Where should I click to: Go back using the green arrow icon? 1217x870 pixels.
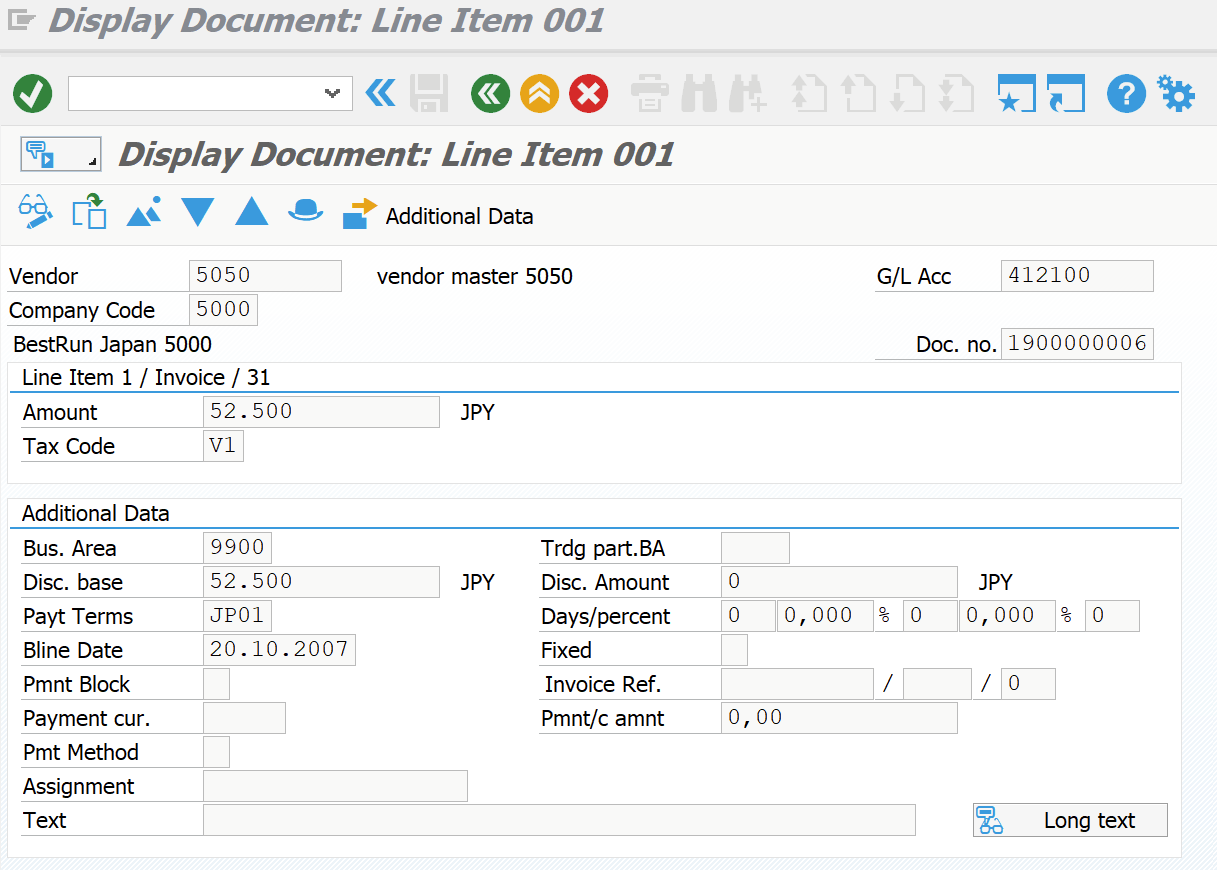click(x=489, y=93)
